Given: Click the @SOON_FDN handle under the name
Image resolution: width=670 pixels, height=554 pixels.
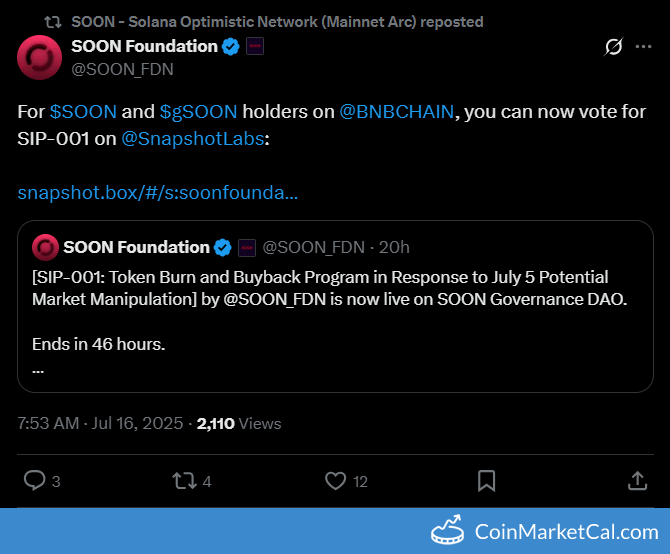Looking at the screenshot, I should [122, 69].
